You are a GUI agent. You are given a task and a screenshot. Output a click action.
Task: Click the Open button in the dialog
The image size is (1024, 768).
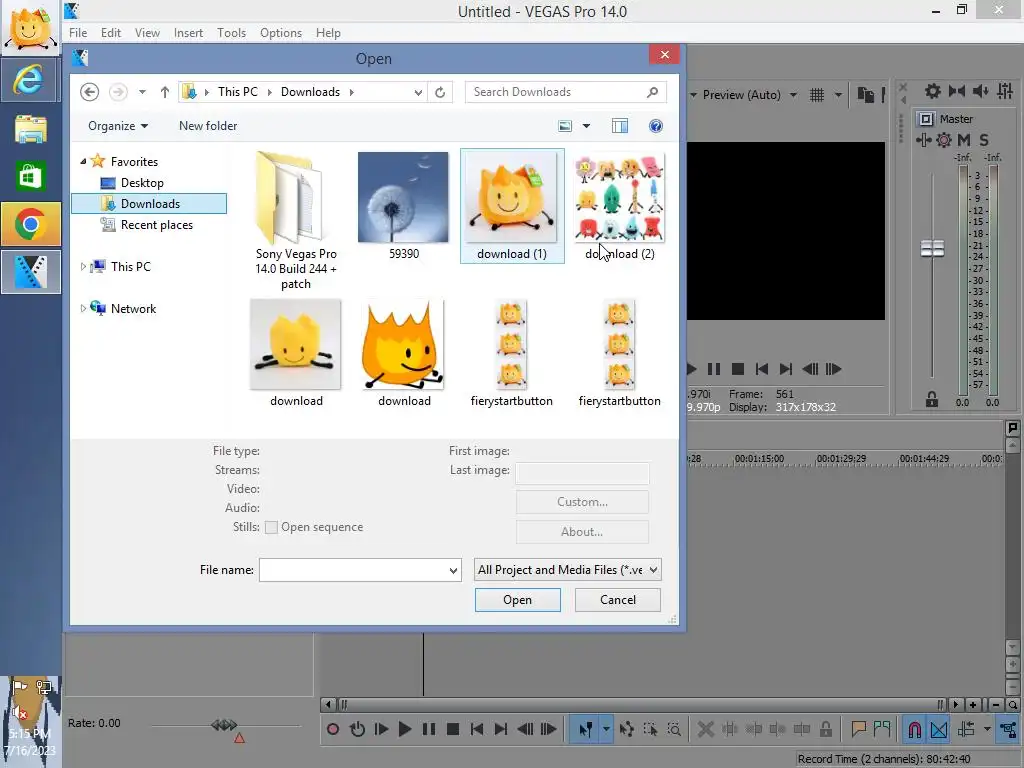517,600
